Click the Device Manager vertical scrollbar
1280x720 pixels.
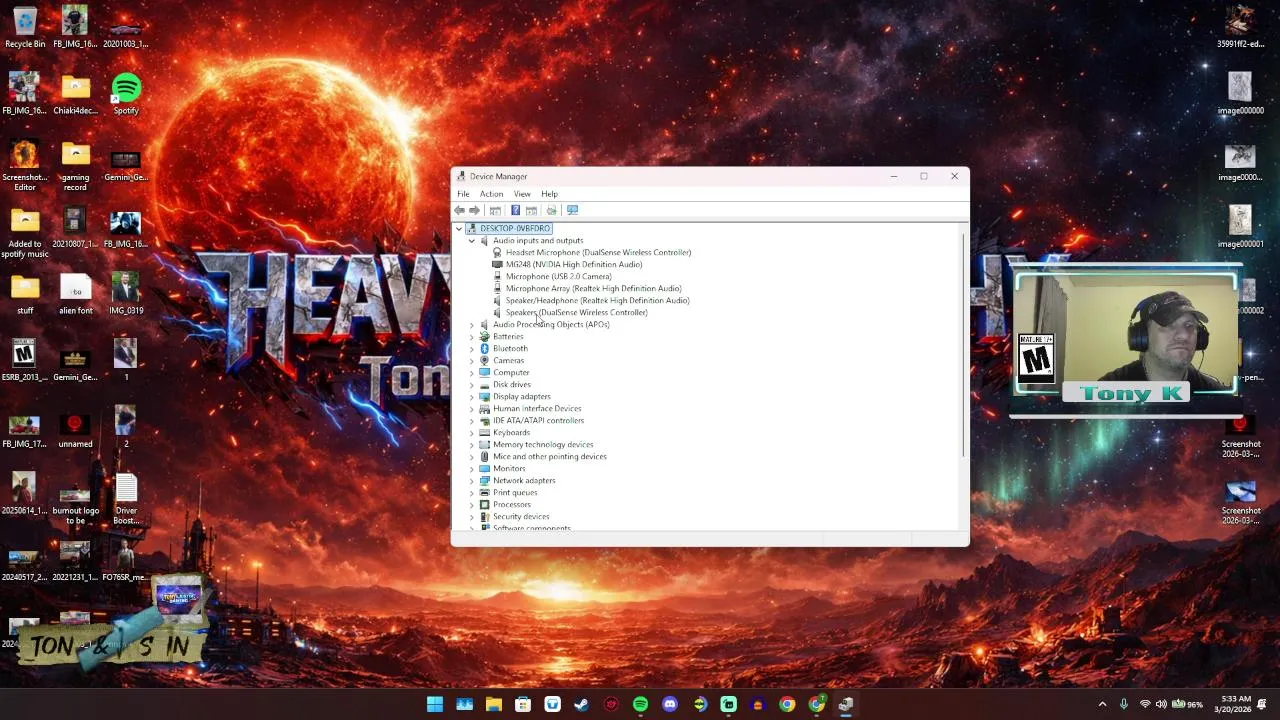[964, 345]
